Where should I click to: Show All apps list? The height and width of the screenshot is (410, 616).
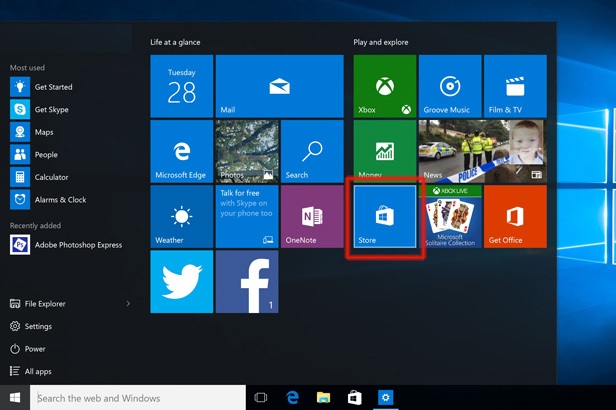[31, 371]
